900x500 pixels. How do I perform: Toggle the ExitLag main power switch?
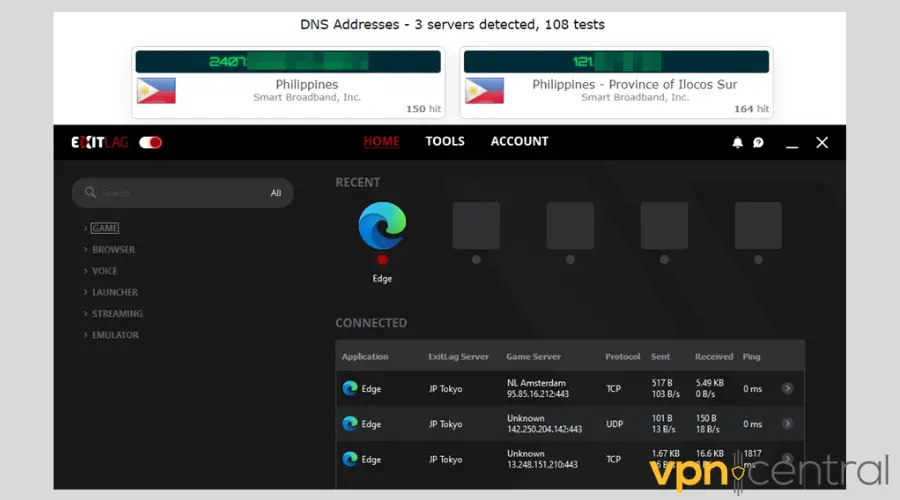coord(150,142)
